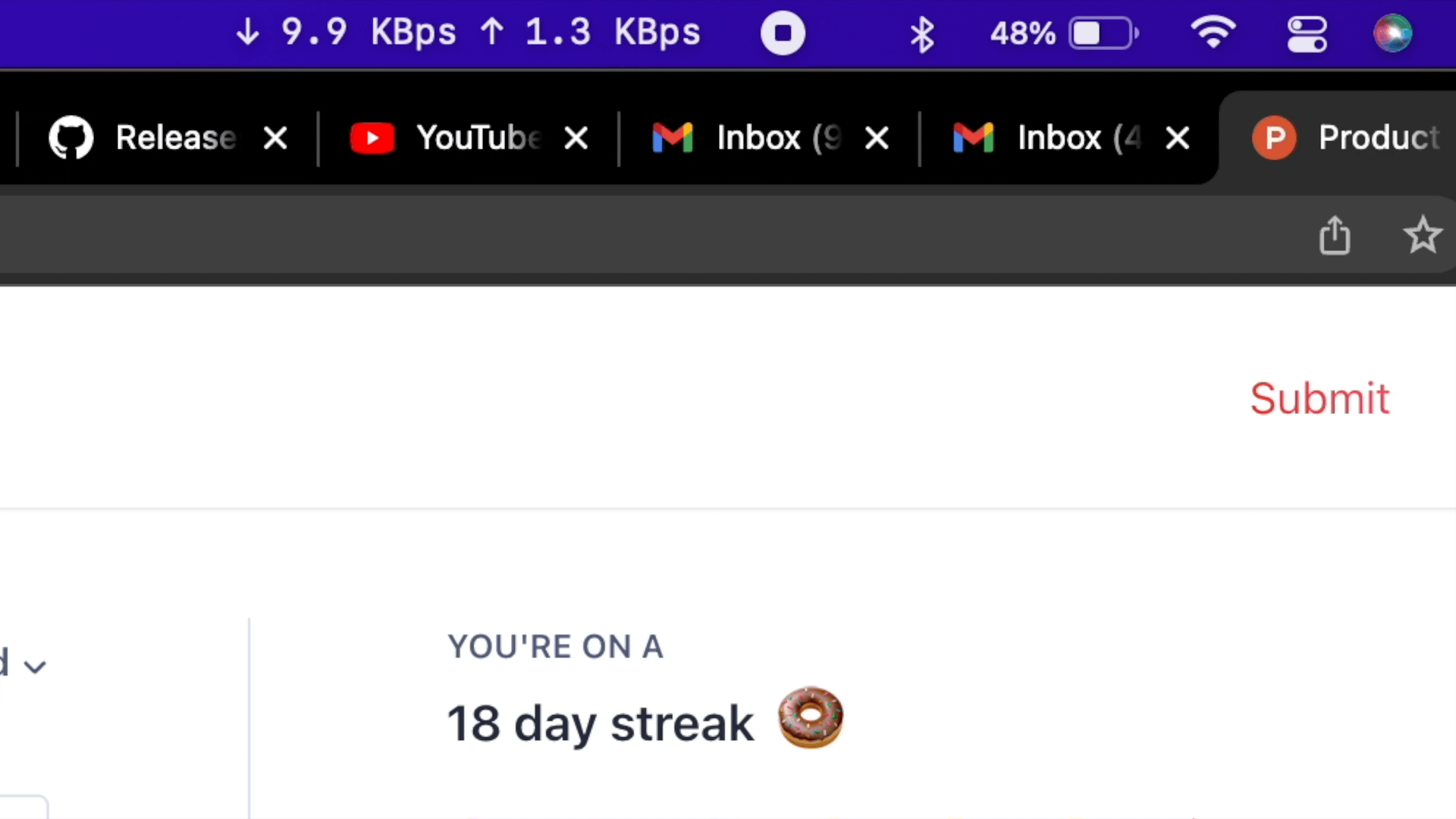Switch to the YouTube tab
Viewport: 1456px width, 819px height.
(455, 138)
